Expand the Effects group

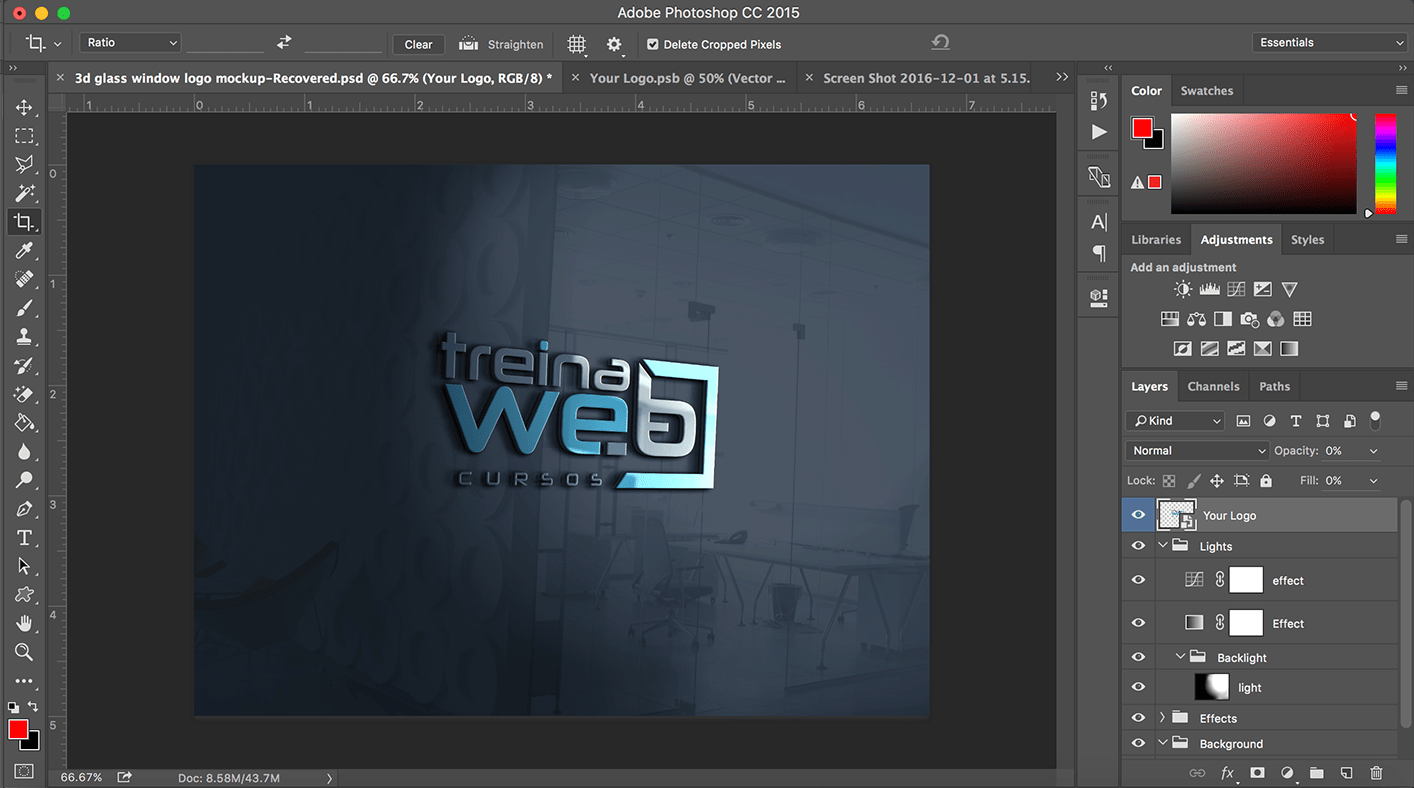point(1162,718)
